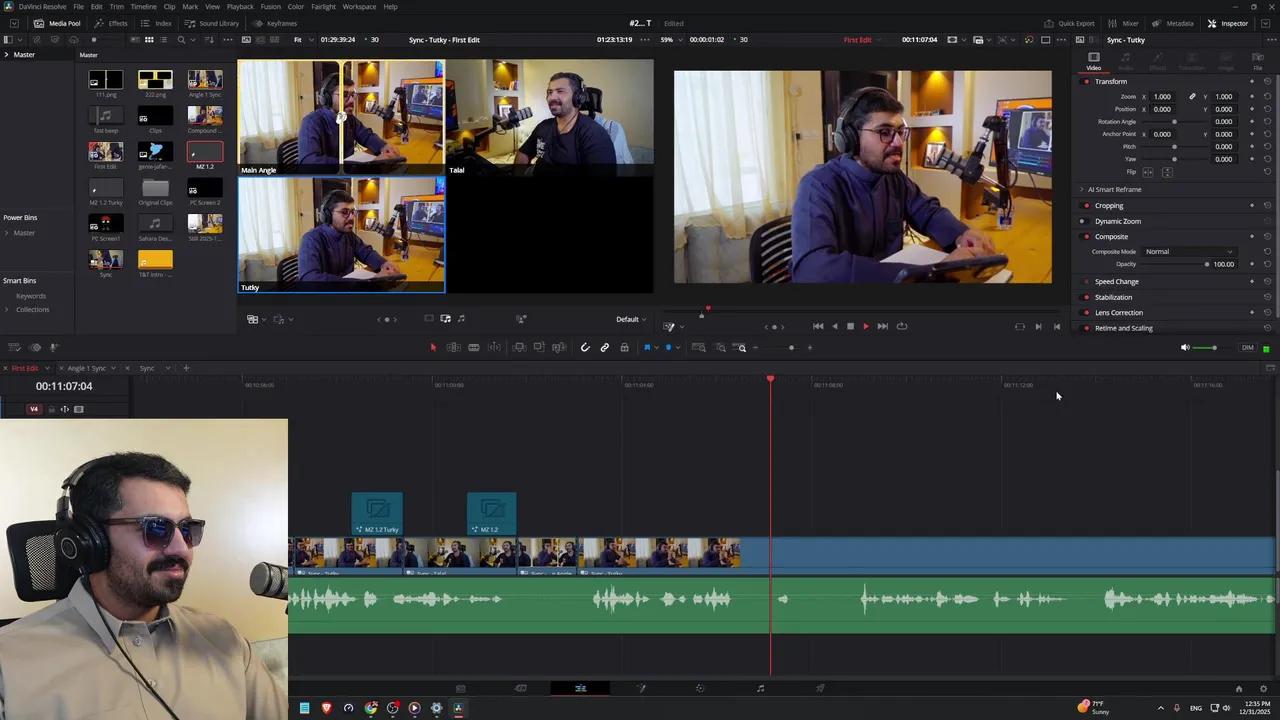1280x720 pixels.
Task: Jump to last frame in viewer
Action: (882, 326)
